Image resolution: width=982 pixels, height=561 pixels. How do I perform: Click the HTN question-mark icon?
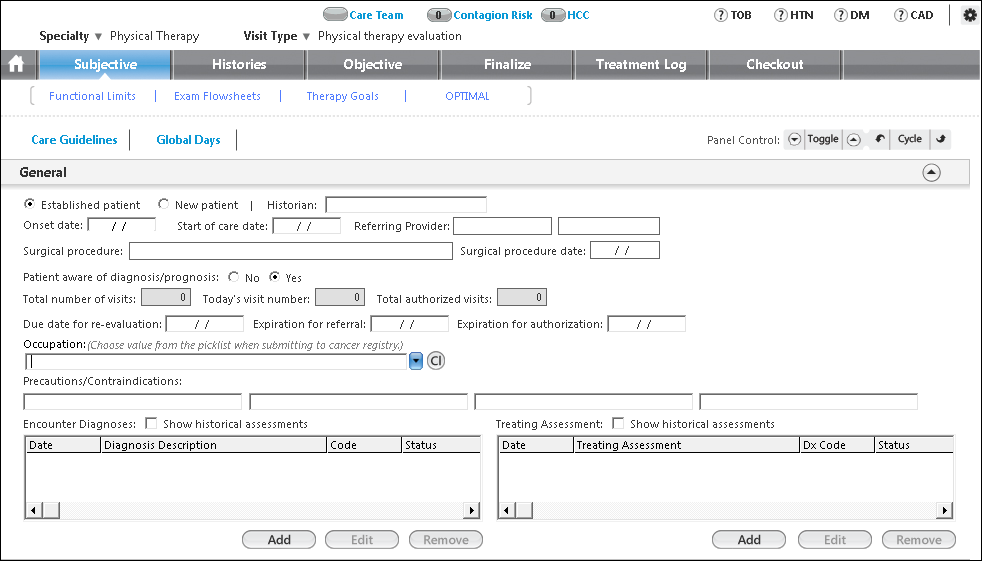coord(780,15)
